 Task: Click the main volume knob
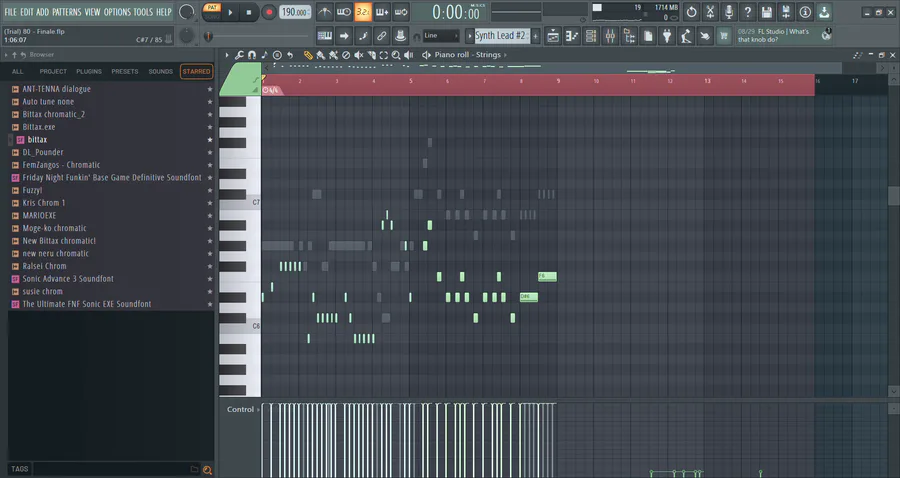pyautogui.click(x=187, y=12)
